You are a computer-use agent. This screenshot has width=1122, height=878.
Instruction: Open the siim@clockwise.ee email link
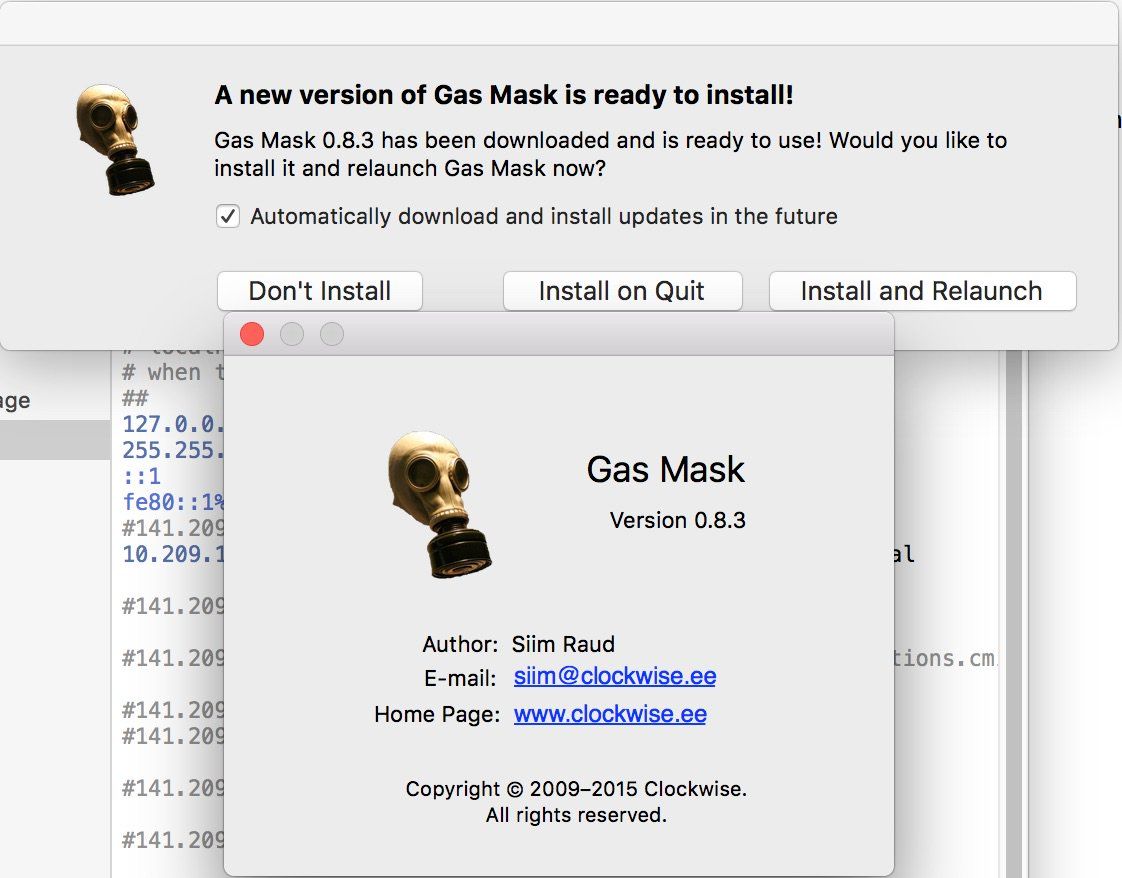614,676
